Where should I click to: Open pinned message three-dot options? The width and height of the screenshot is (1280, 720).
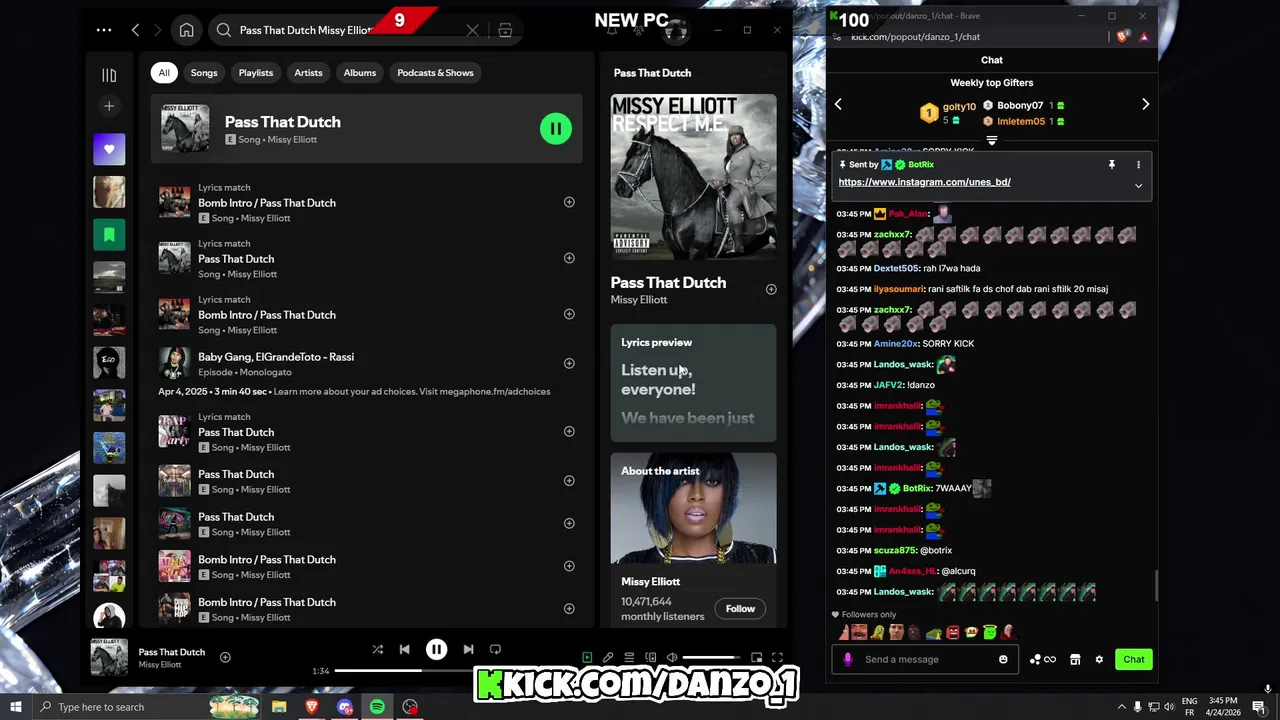point(1138,164)
